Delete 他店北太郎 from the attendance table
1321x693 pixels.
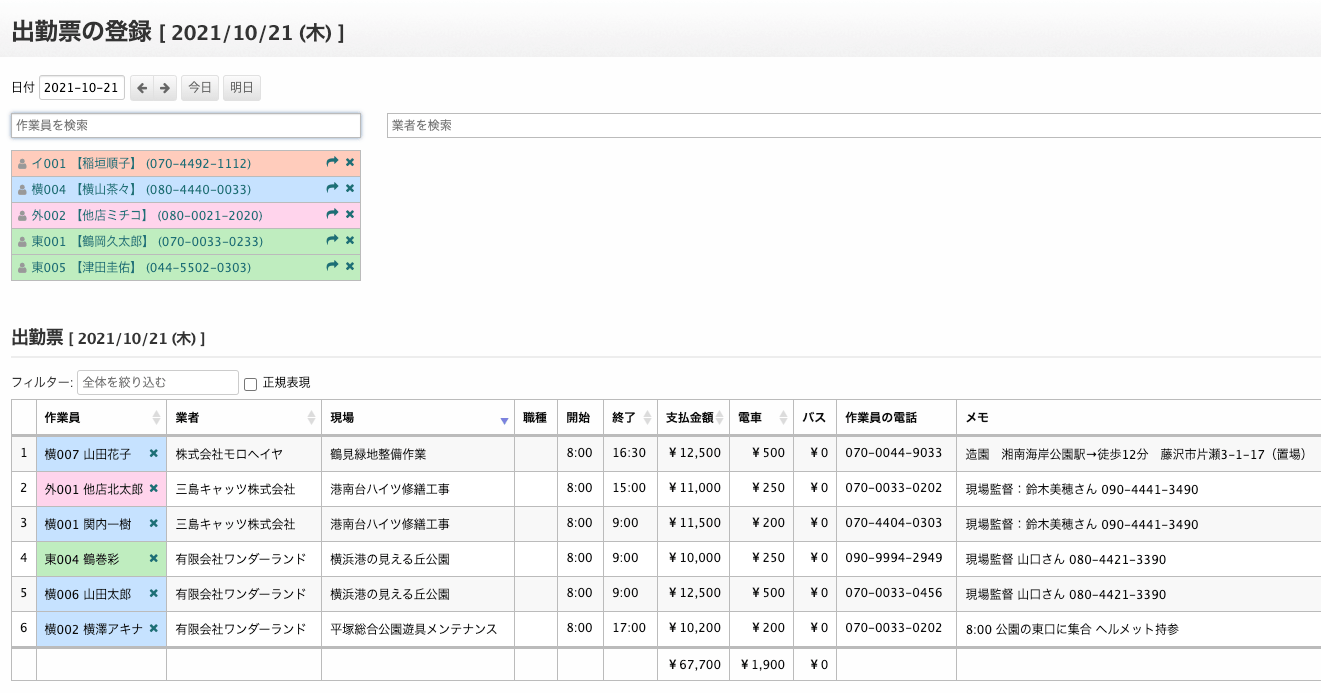coord(154,488)
